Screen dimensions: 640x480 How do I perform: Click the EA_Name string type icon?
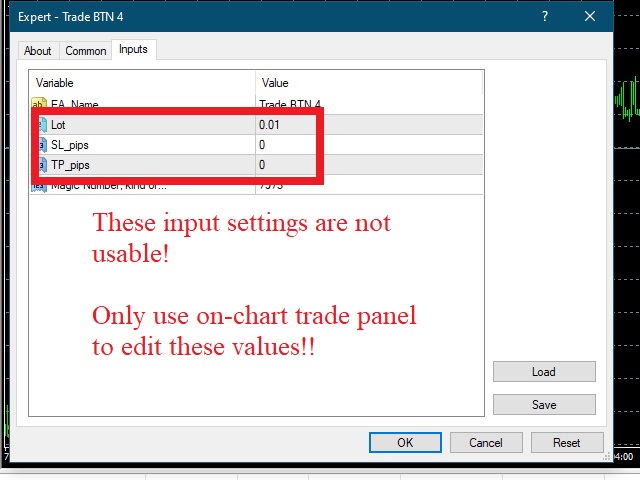click(39, 102)
